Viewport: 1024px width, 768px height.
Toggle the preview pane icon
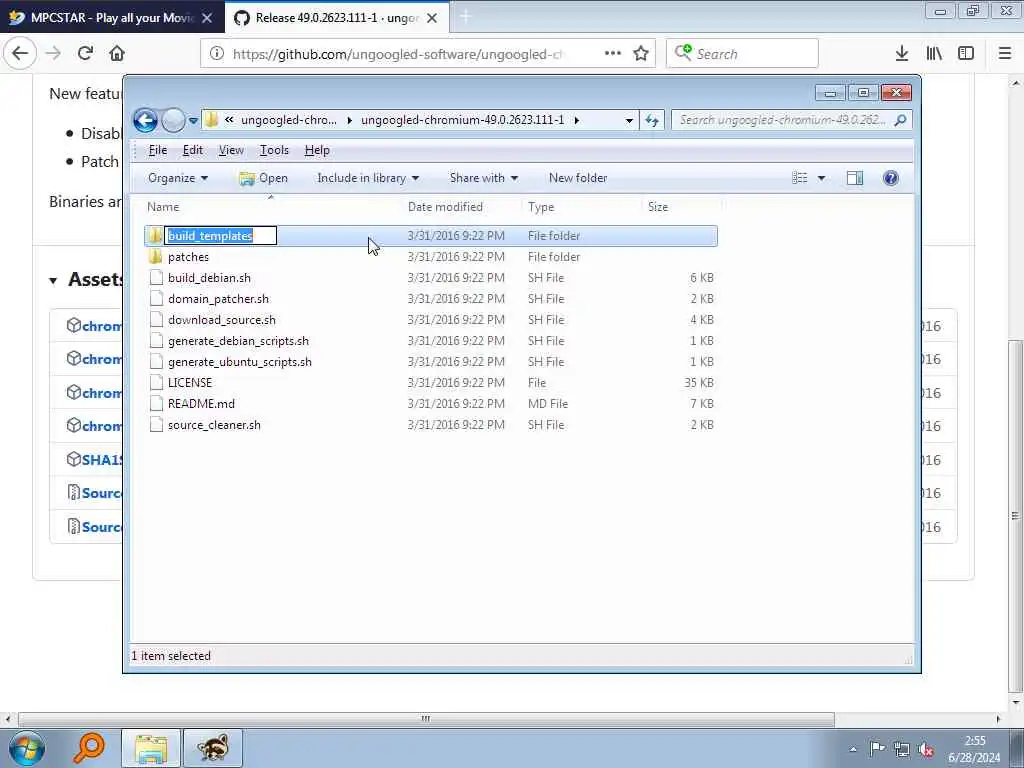point(855,178)
